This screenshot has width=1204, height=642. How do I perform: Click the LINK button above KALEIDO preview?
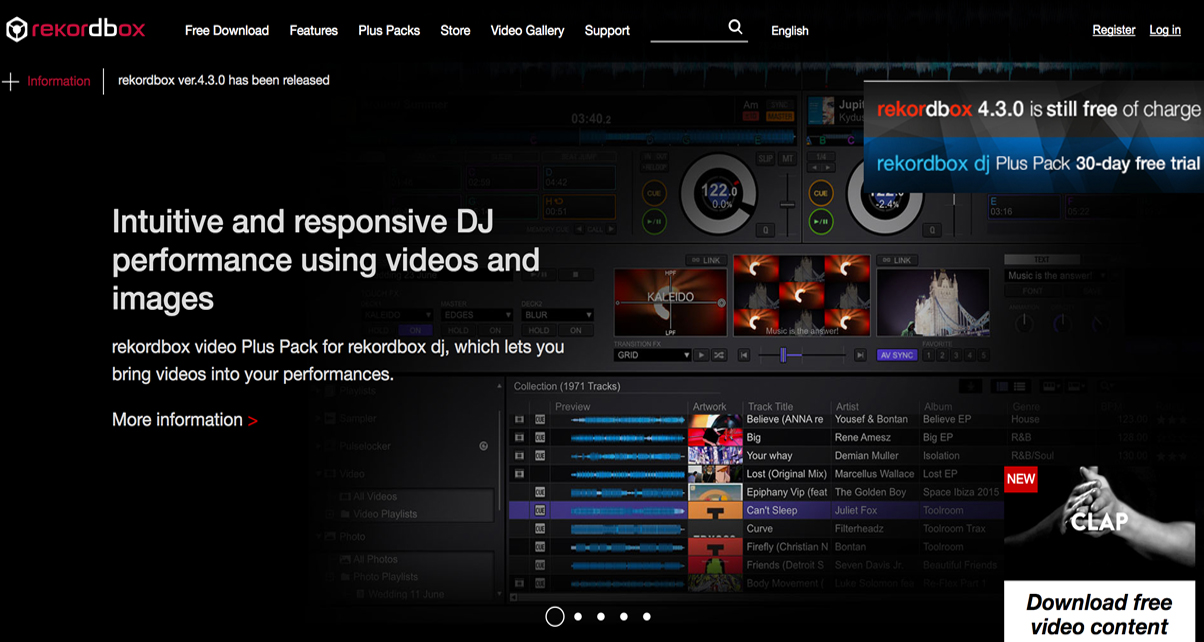(x=707, y=260)
